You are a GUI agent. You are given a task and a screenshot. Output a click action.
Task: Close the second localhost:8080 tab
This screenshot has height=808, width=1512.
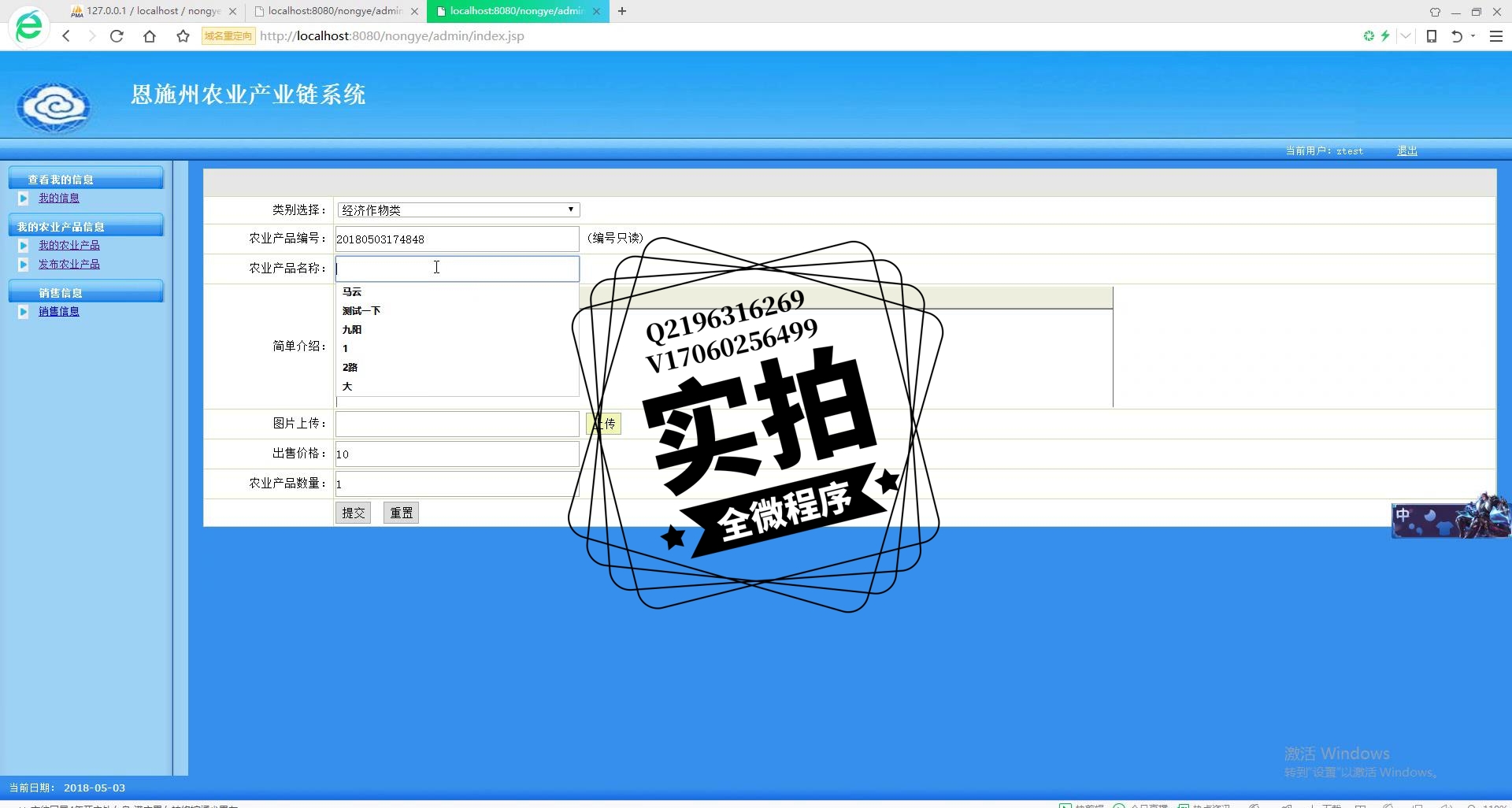tap(414, 11)
